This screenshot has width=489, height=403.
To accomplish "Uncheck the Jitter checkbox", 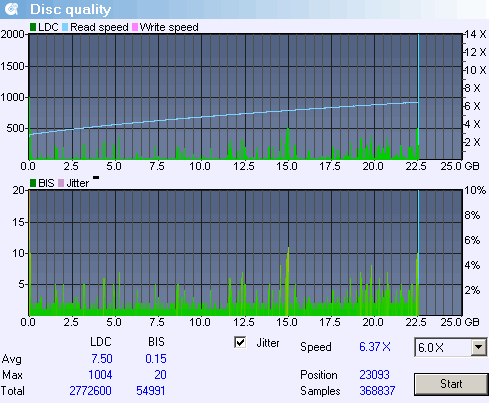I will (x=240, y=342).
